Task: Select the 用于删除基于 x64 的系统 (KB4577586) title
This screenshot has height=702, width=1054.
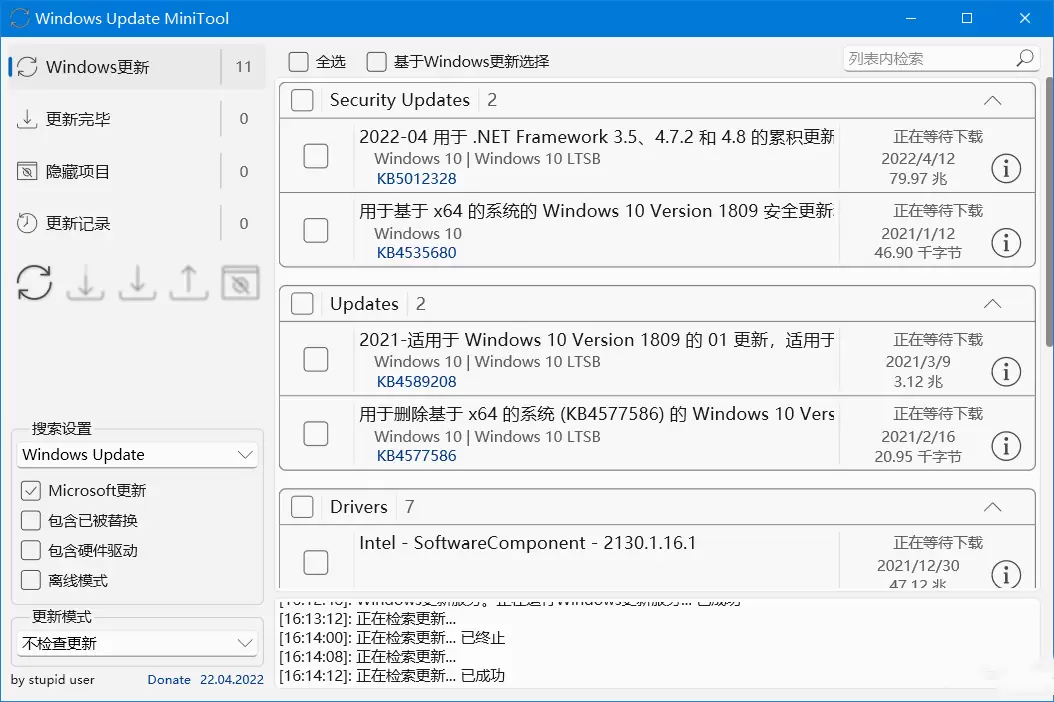Action: (x=596, y=414)
